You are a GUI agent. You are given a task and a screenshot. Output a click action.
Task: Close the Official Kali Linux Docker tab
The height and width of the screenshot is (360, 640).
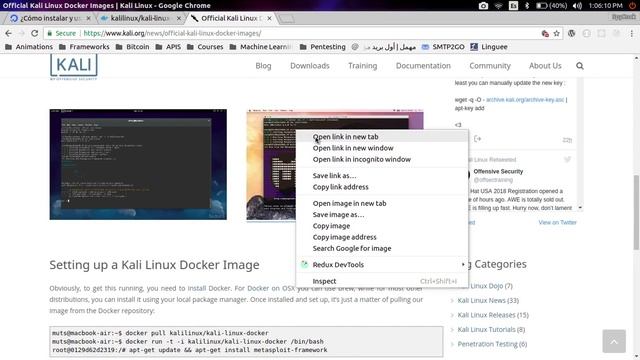[x=269, y=18]
